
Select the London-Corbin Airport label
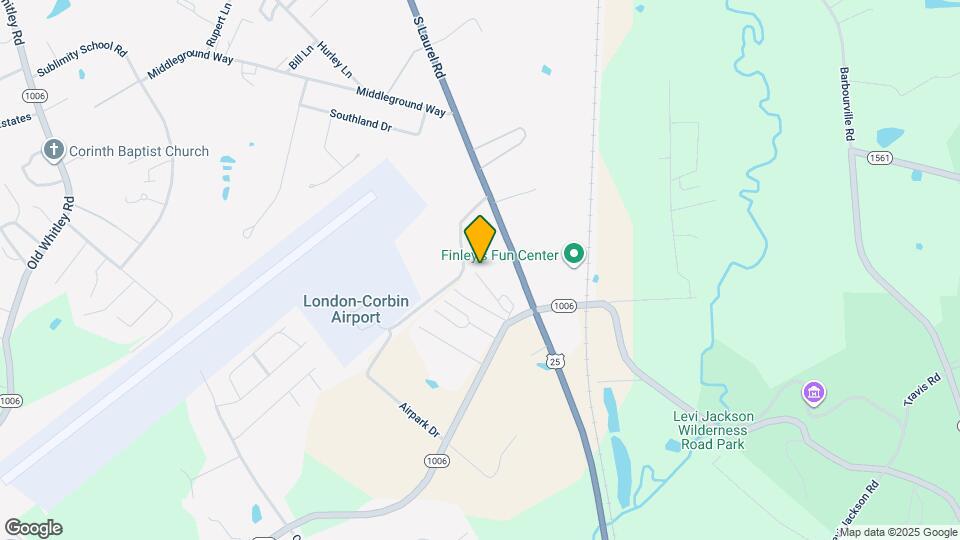coord(356,309)
